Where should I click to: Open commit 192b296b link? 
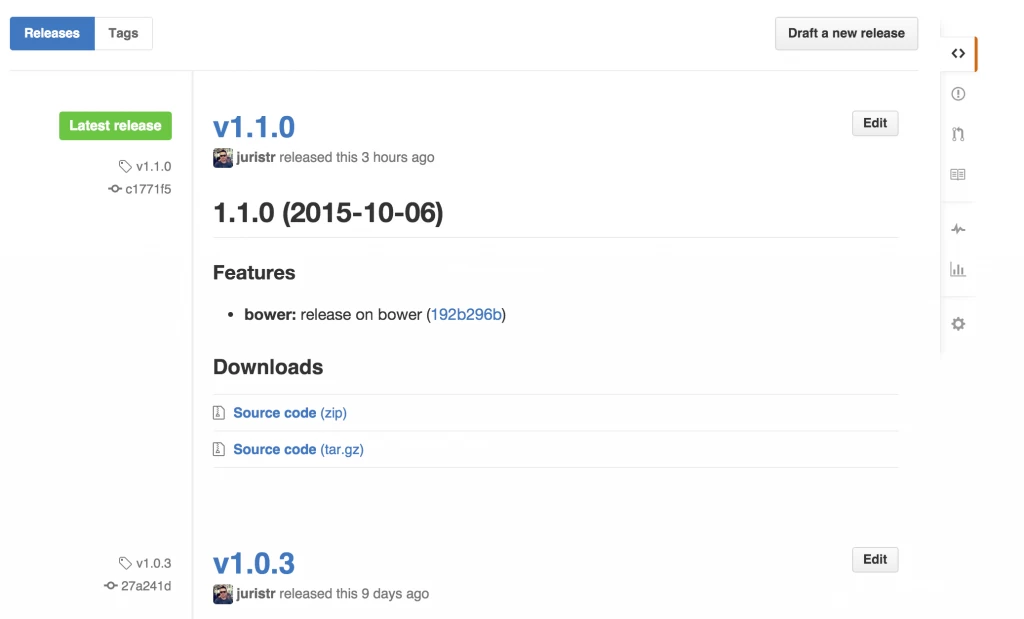tap(467, 314)
